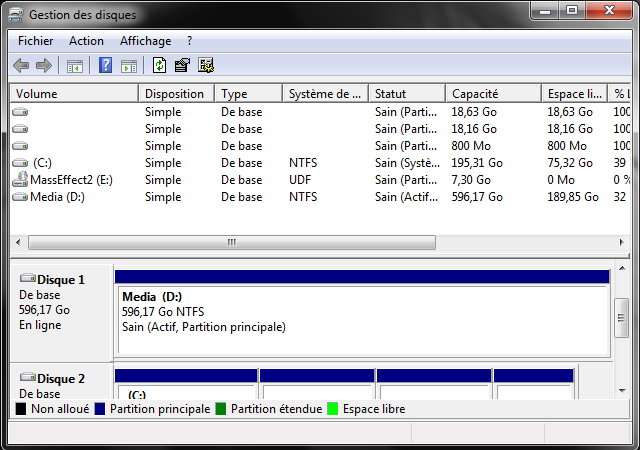640x450 pixels.
Task: Click the Forward arrow in toolbar
Action: pyautogui.click(x=44, y=66)
